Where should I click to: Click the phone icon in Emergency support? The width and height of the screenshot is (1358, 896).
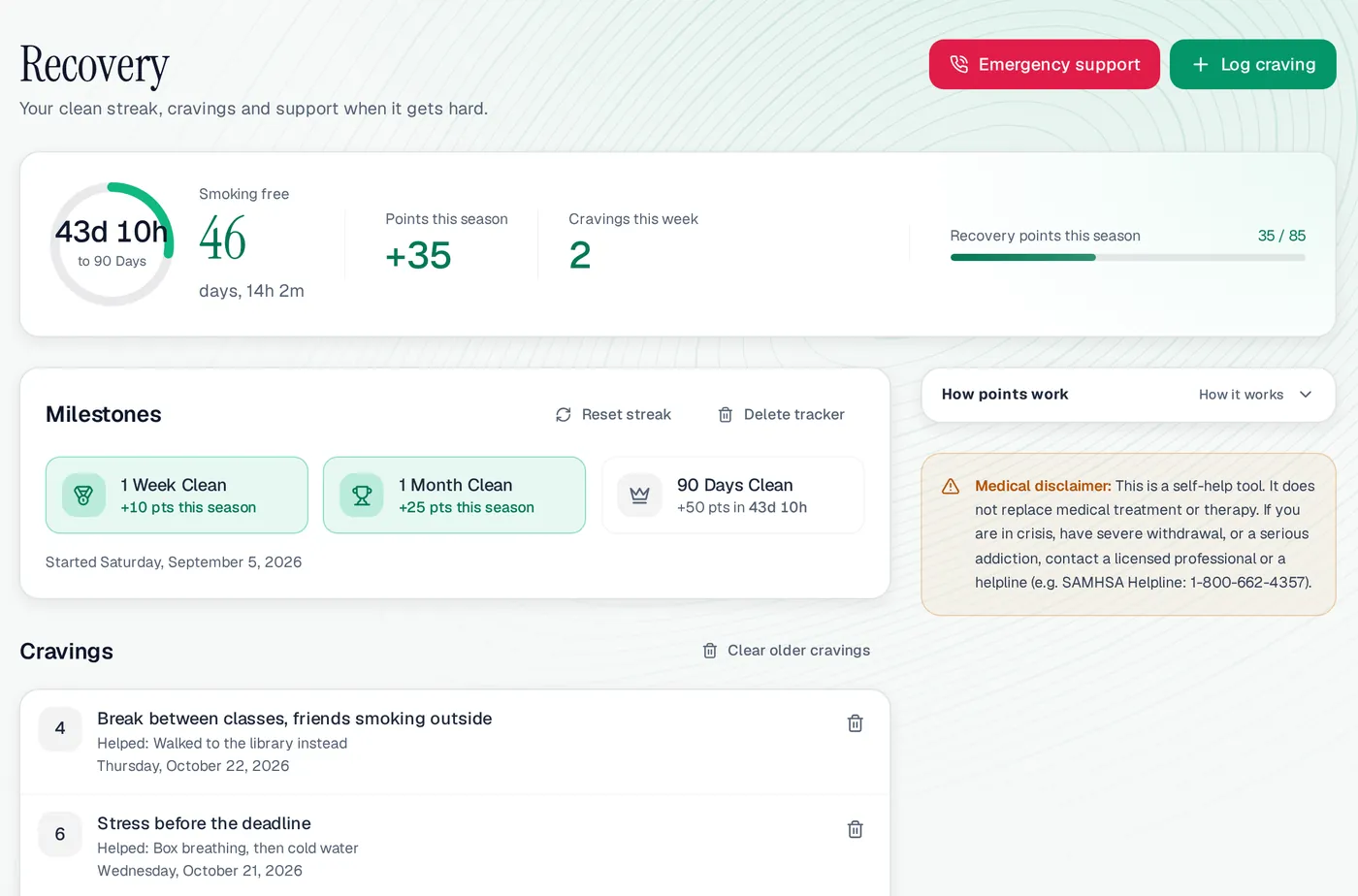click(958, 64)
